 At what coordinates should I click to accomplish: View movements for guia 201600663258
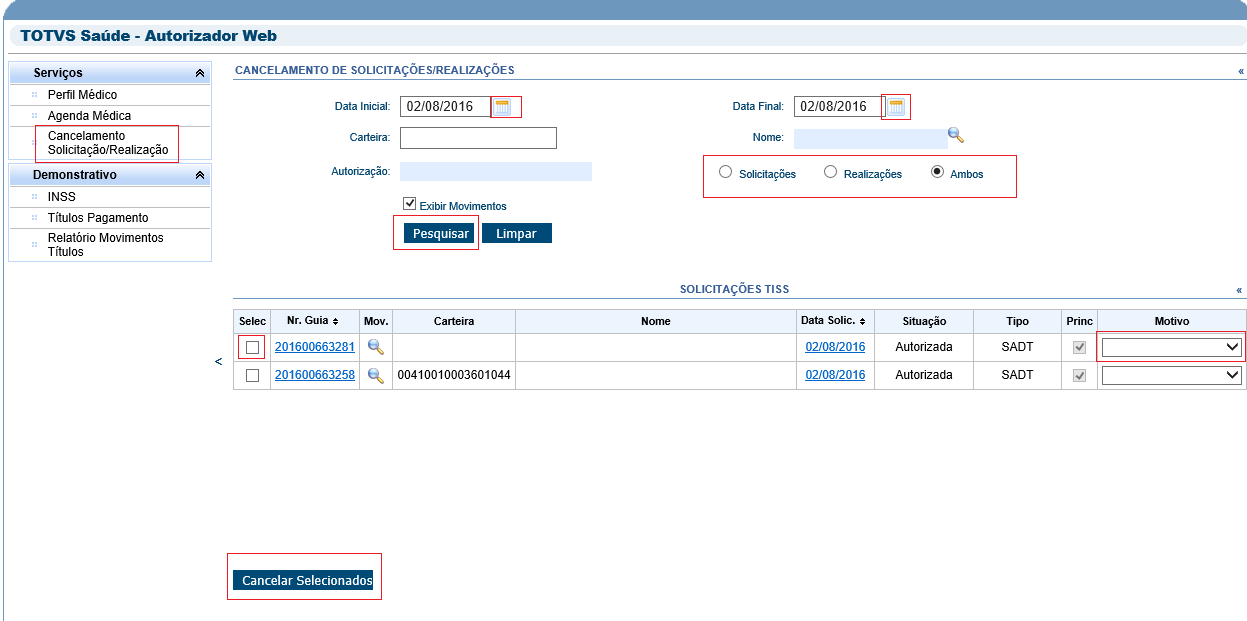(375, 375)
